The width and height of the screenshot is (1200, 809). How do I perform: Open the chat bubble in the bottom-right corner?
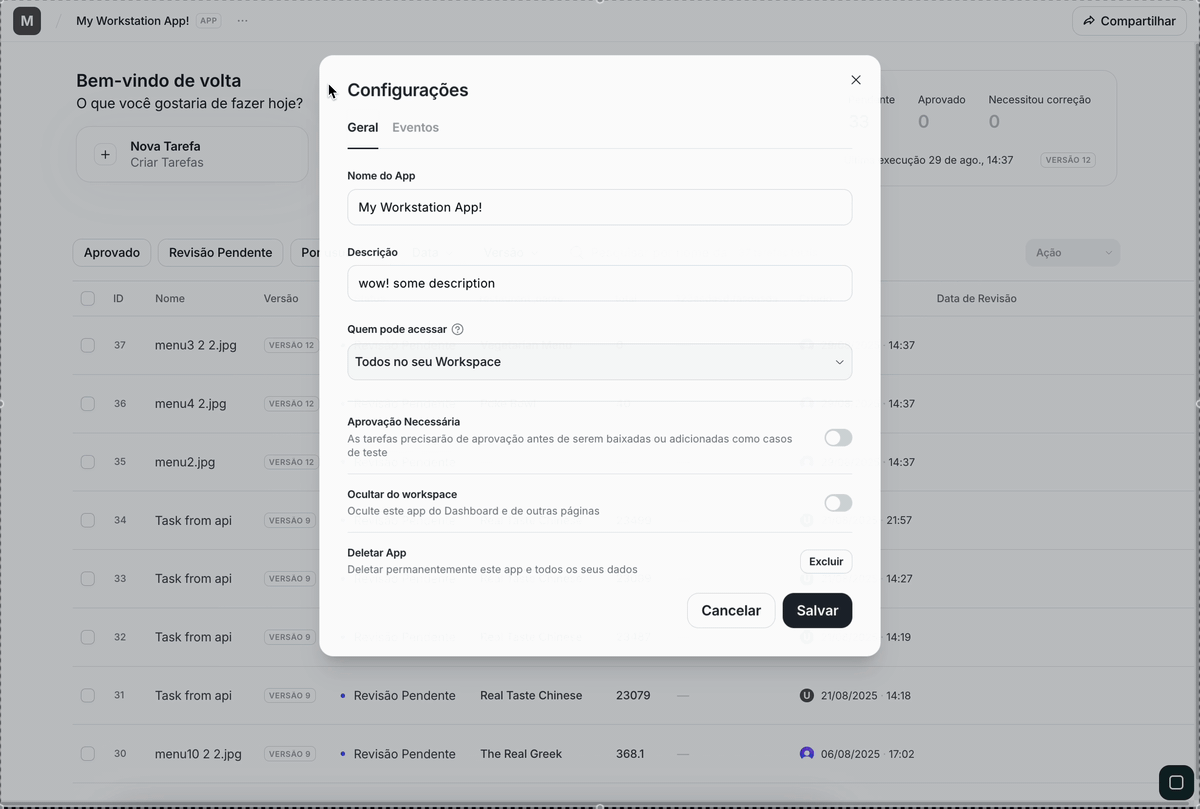pyautogui.click(x=1174, y=782)
